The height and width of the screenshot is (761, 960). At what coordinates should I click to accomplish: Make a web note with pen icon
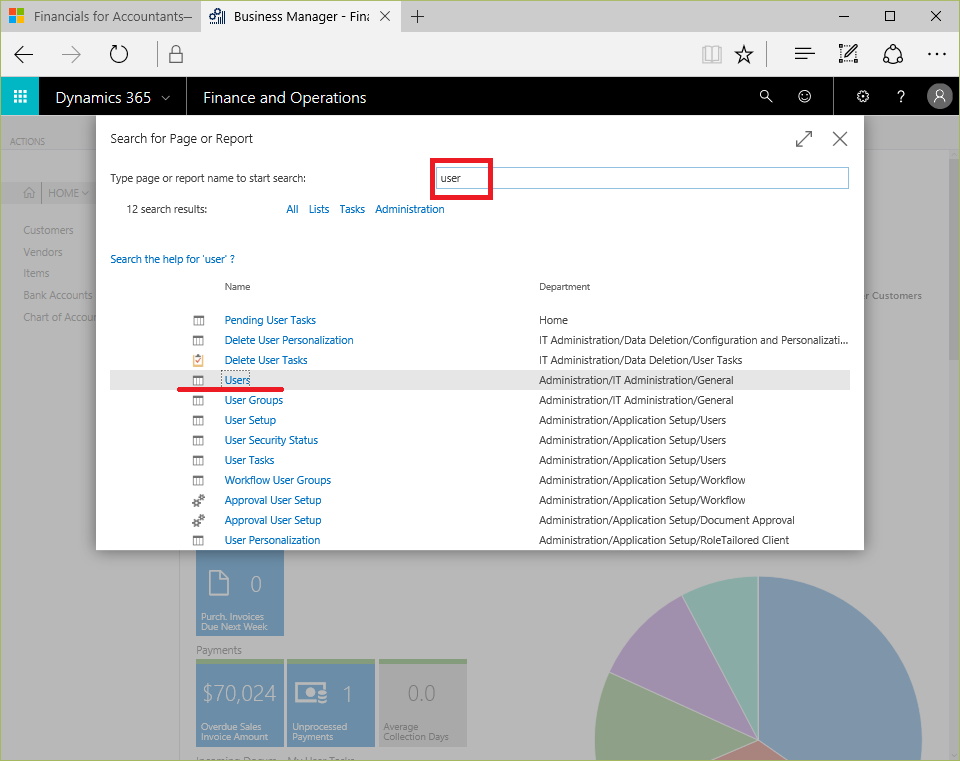[x=848, y=54]
